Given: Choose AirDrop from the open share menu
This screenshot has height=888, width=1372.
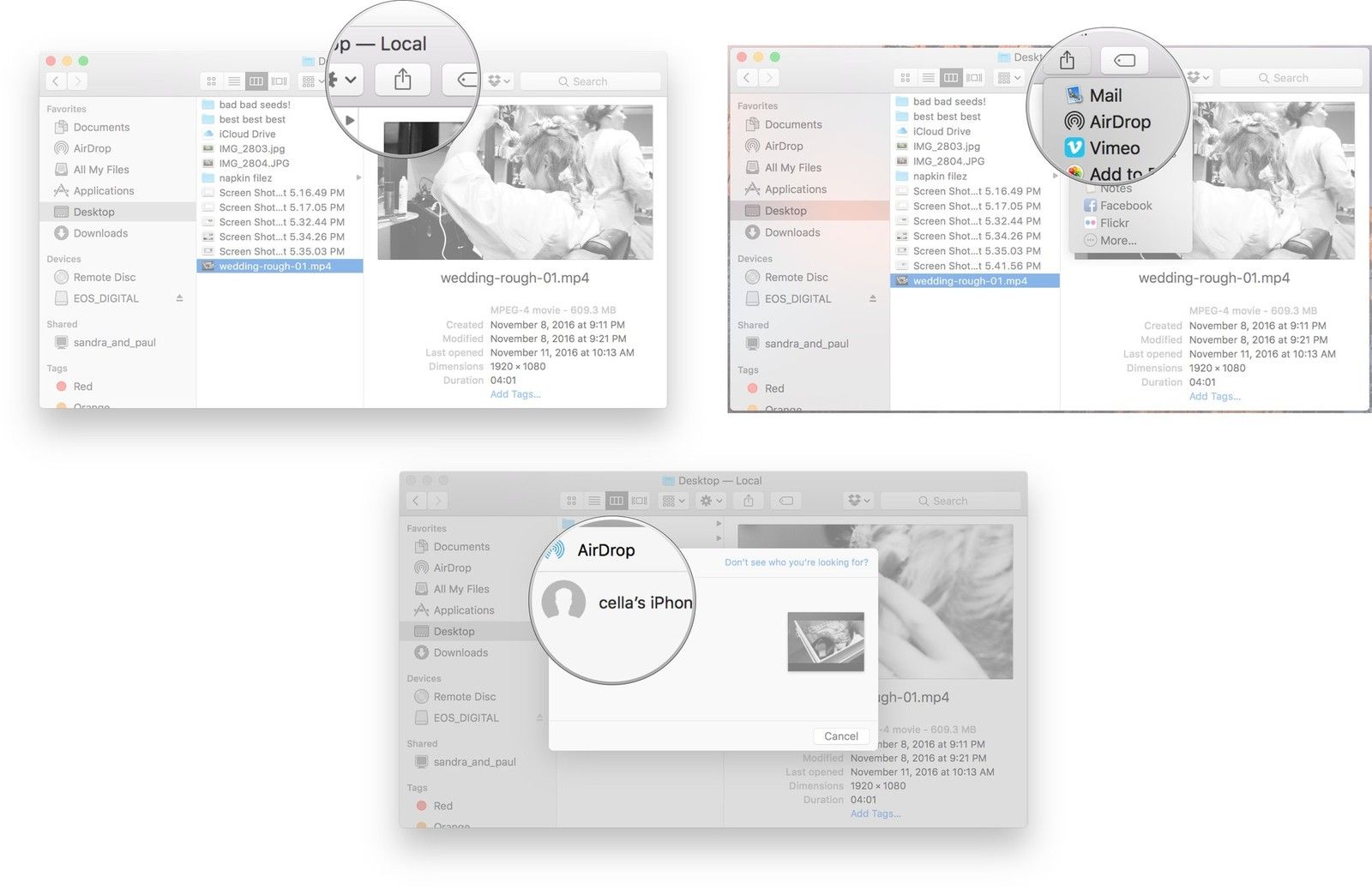Looking at the screenshot, I should point(1119,122).
